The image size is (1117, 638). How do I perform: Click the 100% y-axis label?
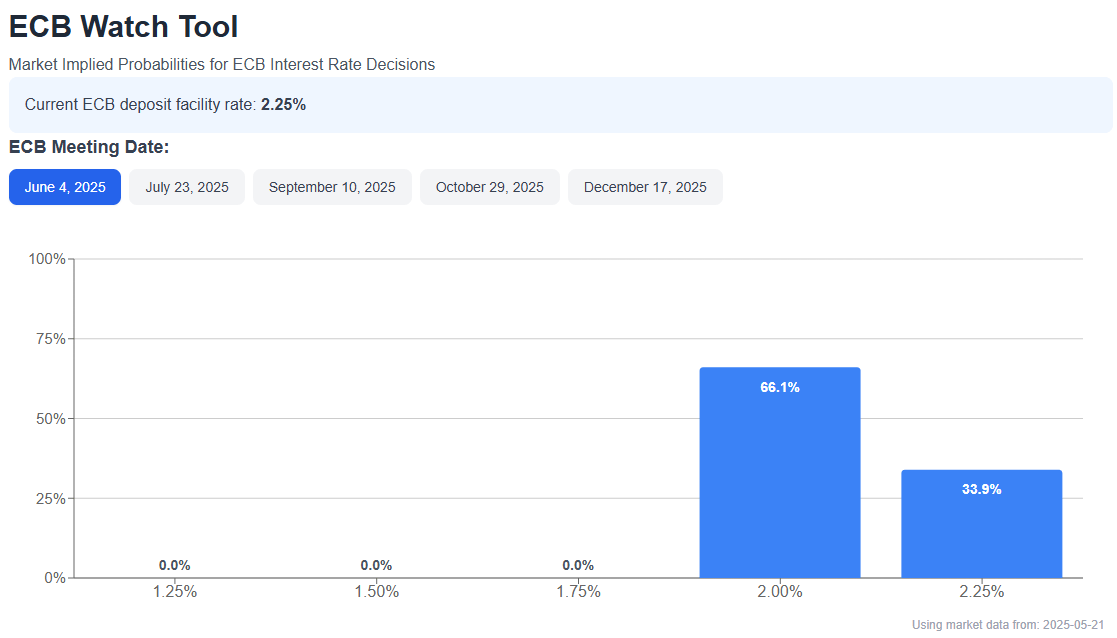click(x=46, y=259)
